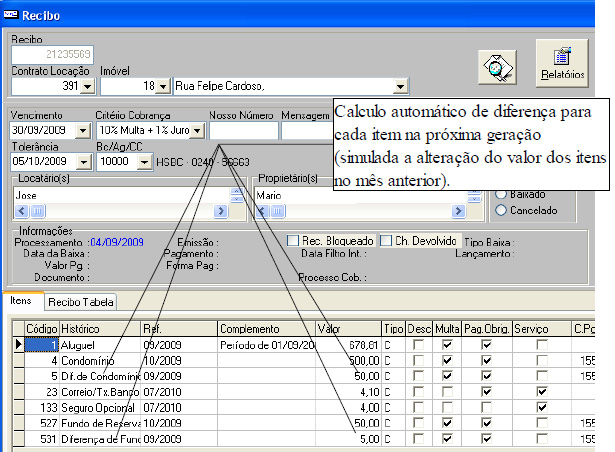Open the Contrato Locação dropdown
The height and width of the screenshot is (452, 615).
tap(84, 87)
